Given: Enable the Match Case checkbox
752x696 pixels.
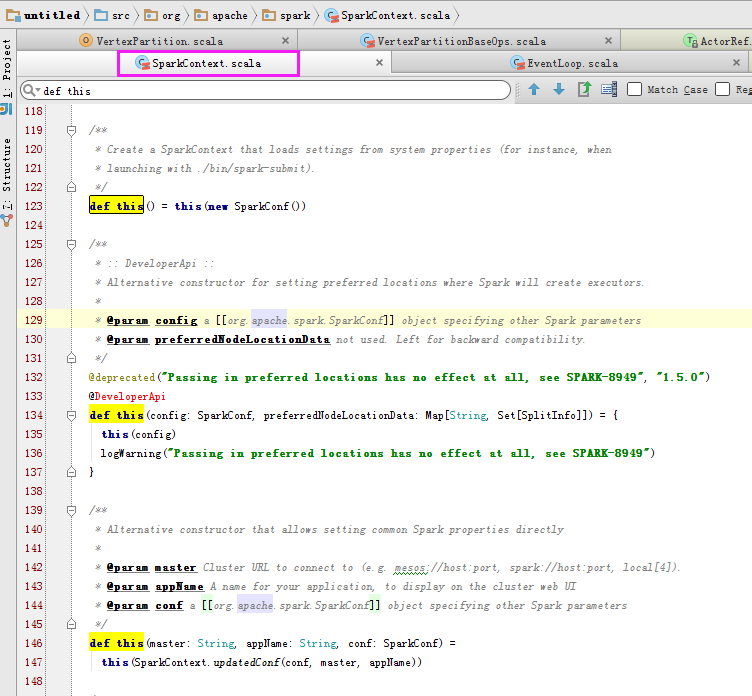Looking at the screenshot, I should pyautogui.click(x=635, y=90).
